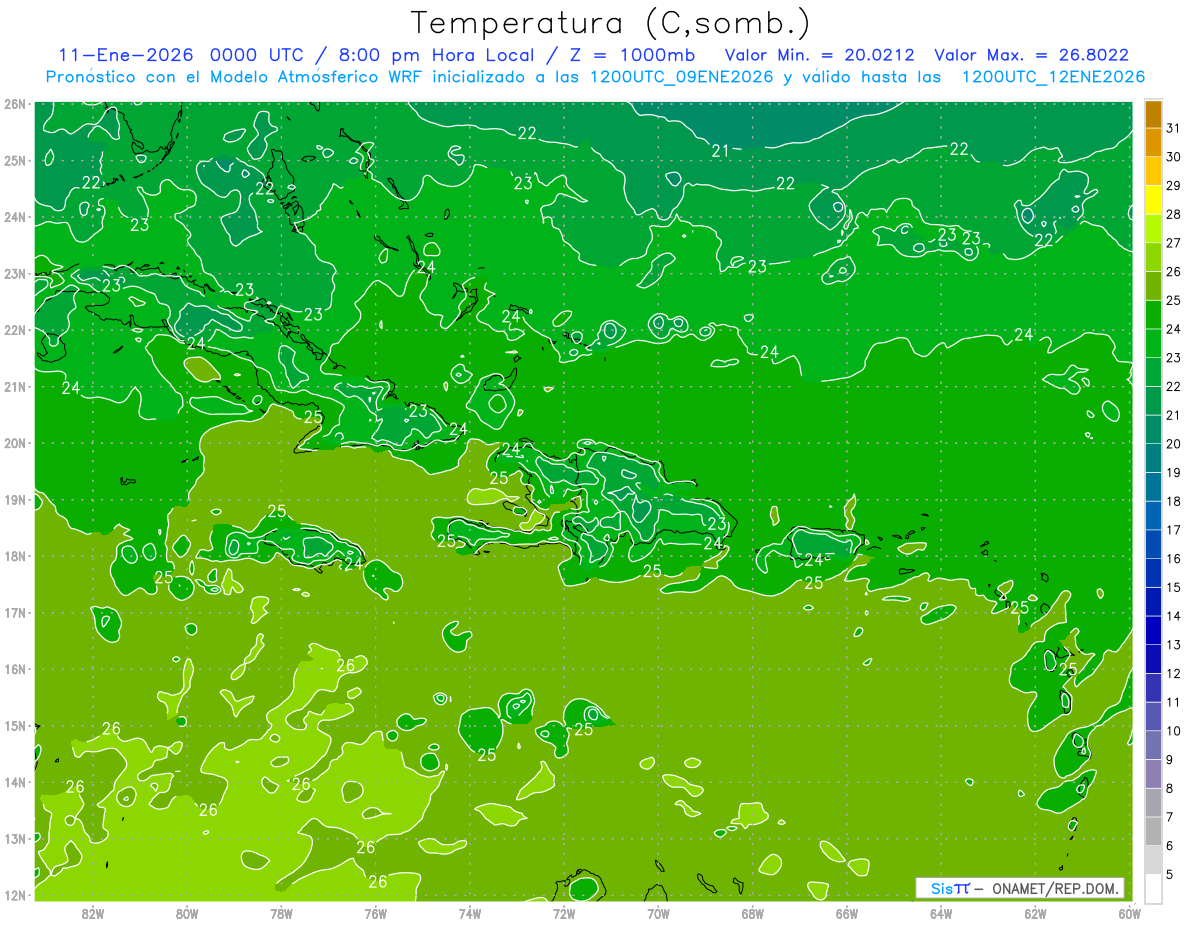Click the color scale label "31"
The height and width of the screenshot is (927, 1200).
tap(1173, 128)
